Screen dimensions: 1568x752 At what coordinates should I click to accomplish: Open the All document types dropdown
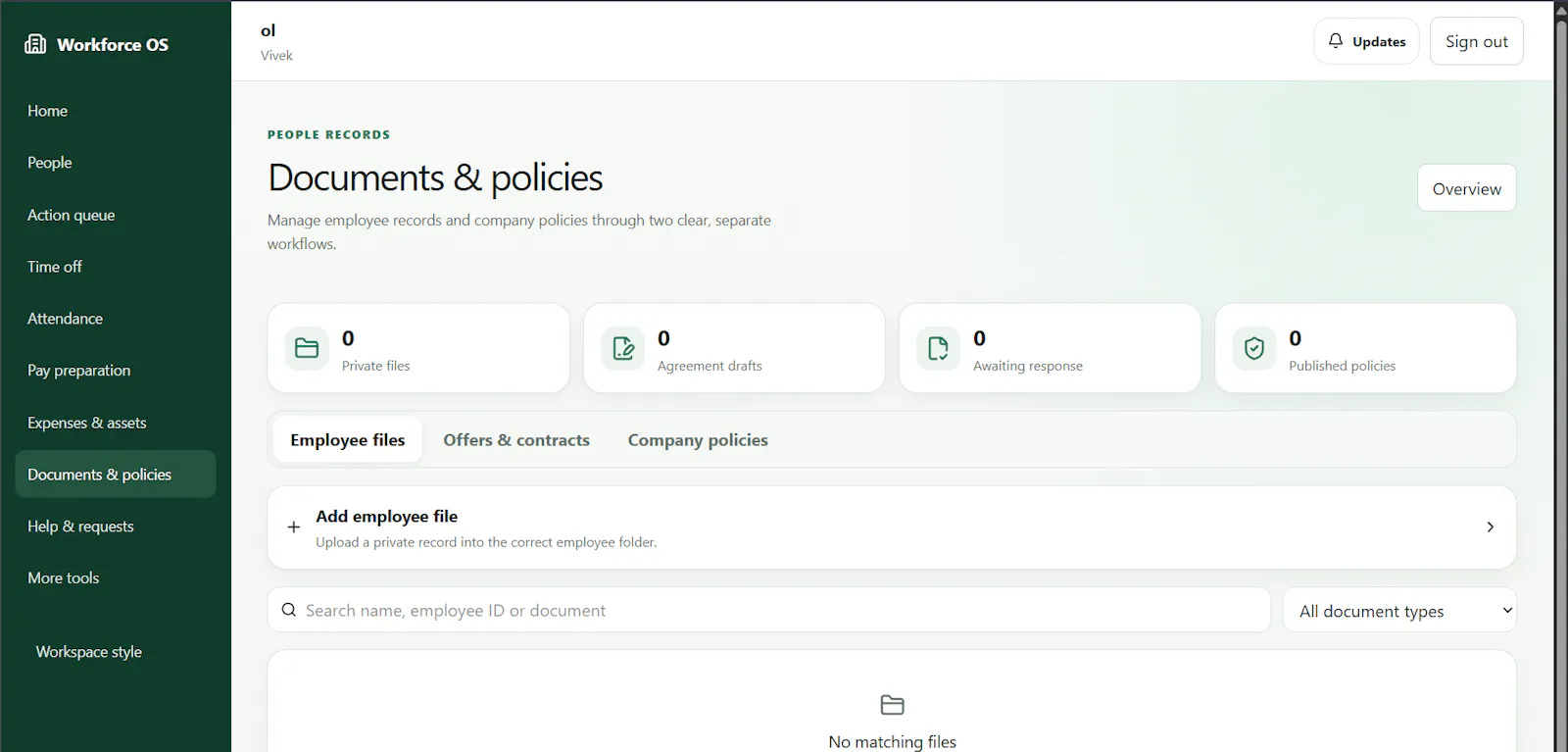1399,611
